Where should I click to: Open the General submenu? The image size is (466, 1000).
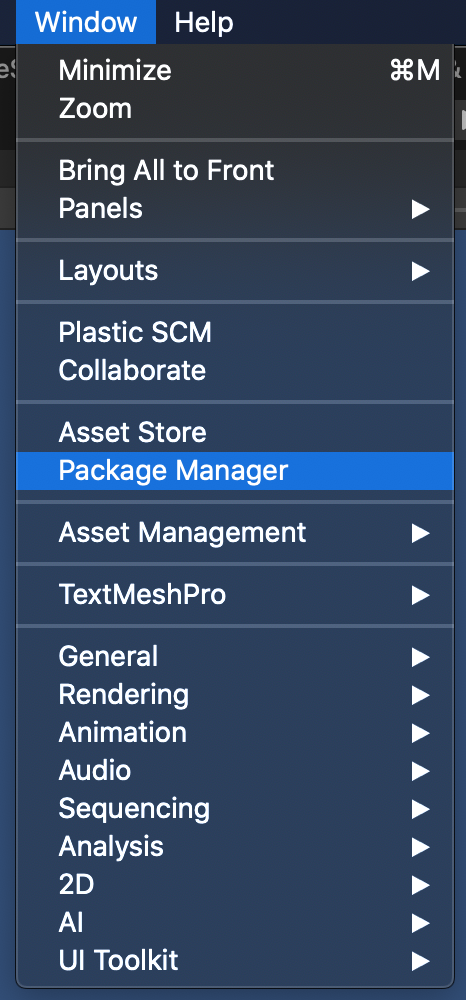[235, 657]
